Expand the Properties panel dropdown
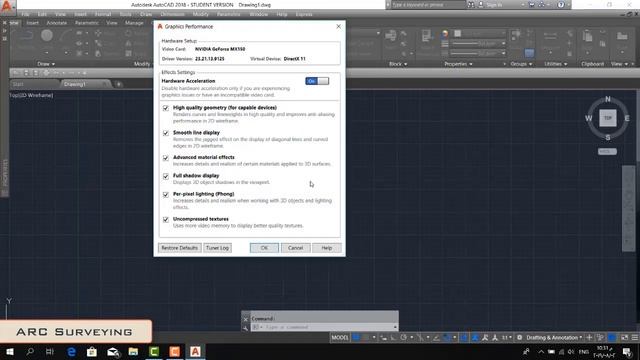Screen dimensions: 640x360 point(458,64)
